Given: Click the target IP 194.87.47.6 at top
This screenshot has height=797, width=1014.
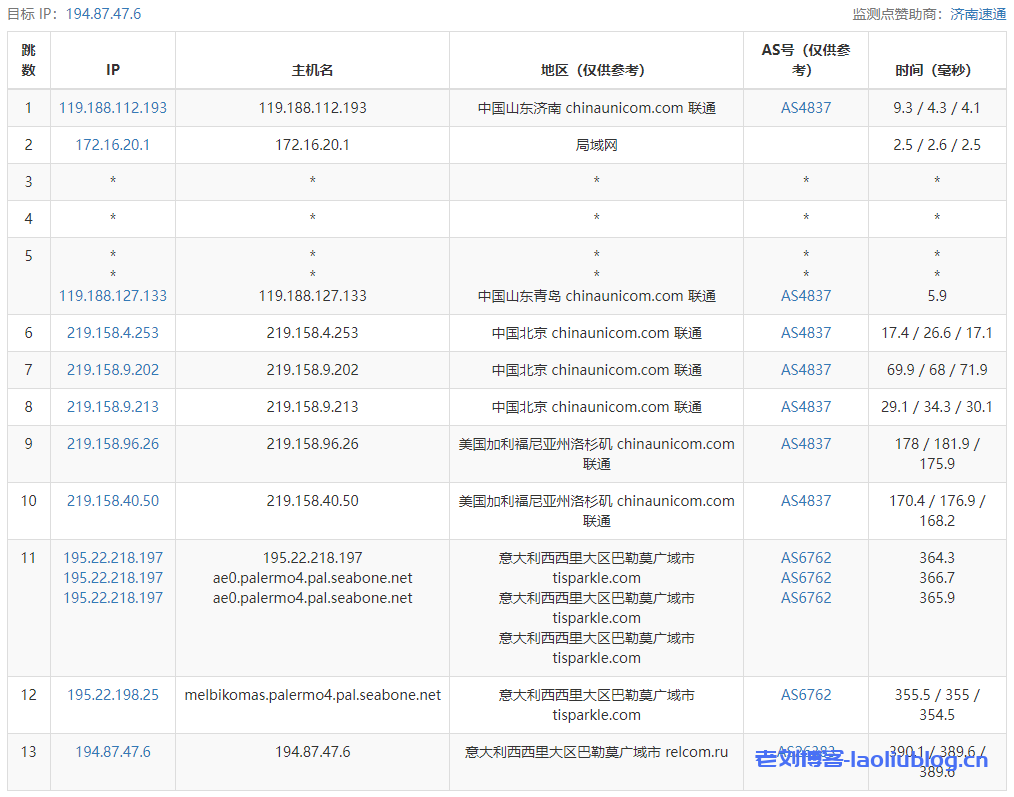Looking at the screenshot, I should (x=103, y=14).
